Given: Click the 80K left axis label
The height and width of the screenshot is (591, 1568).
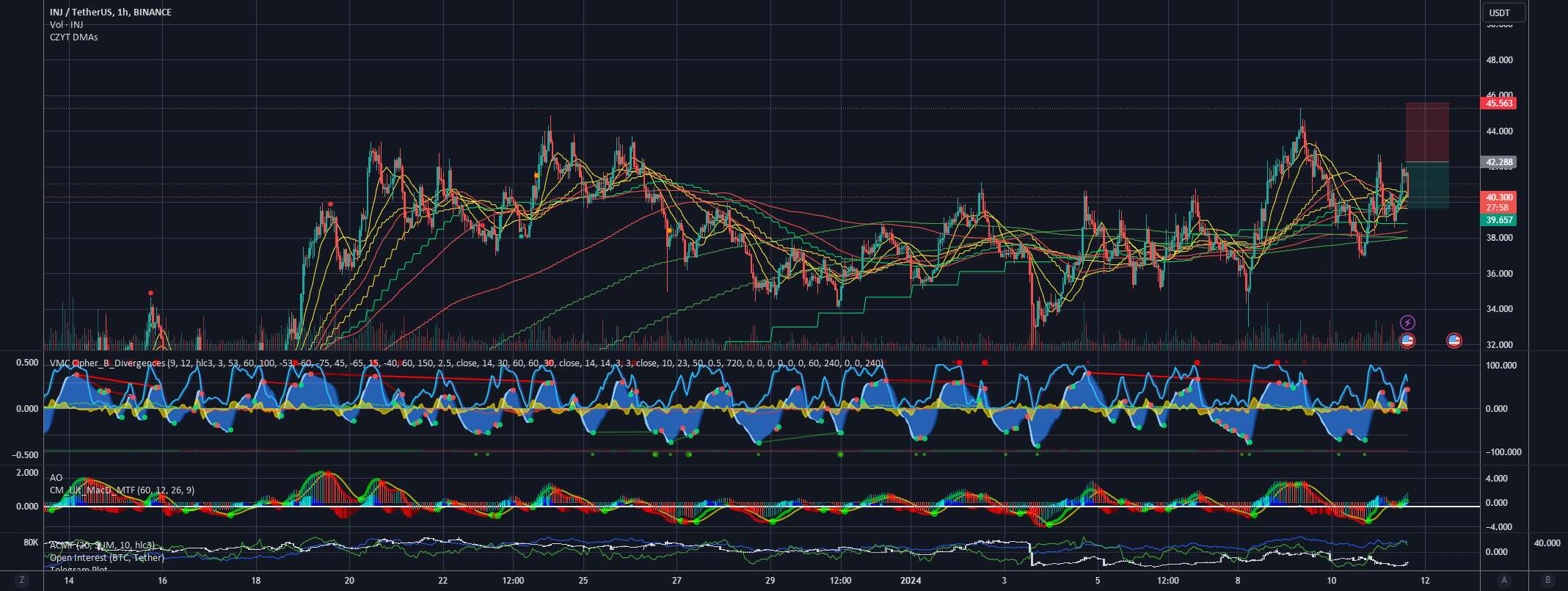Looking at the screenshot, I should (31, 543).
